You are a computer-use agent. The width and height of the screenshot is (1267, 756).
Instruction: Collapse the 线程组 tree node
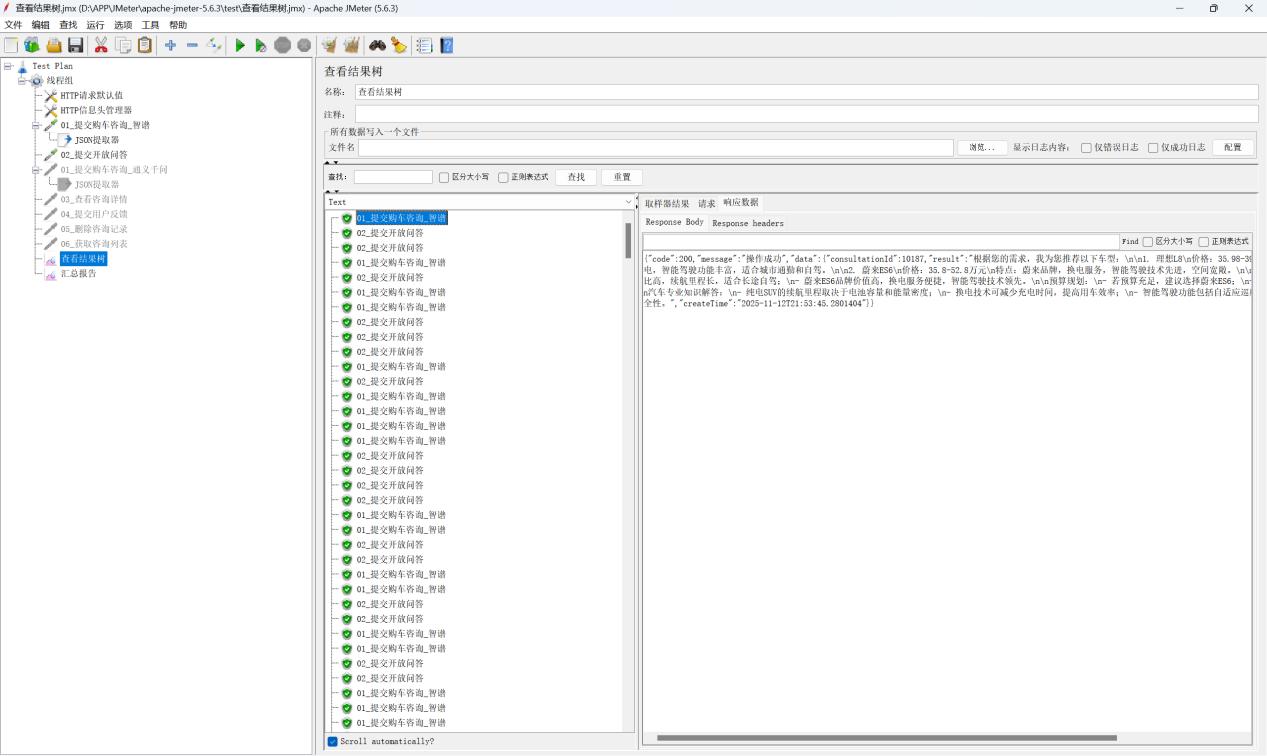pyautogui.click(x=22, y=81)
